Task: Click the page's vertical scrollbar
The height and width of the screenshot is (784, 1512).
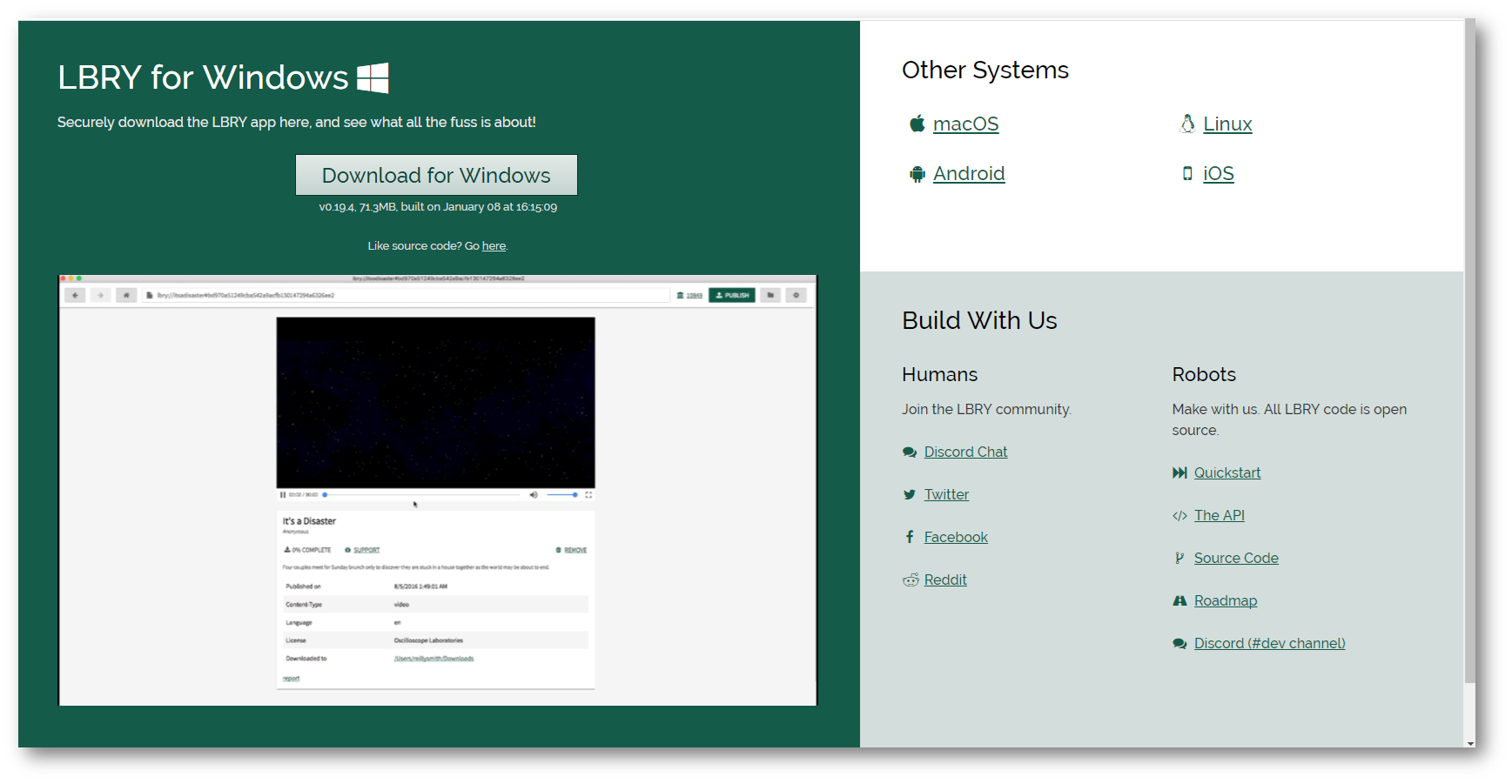Action: [1470, 351]
